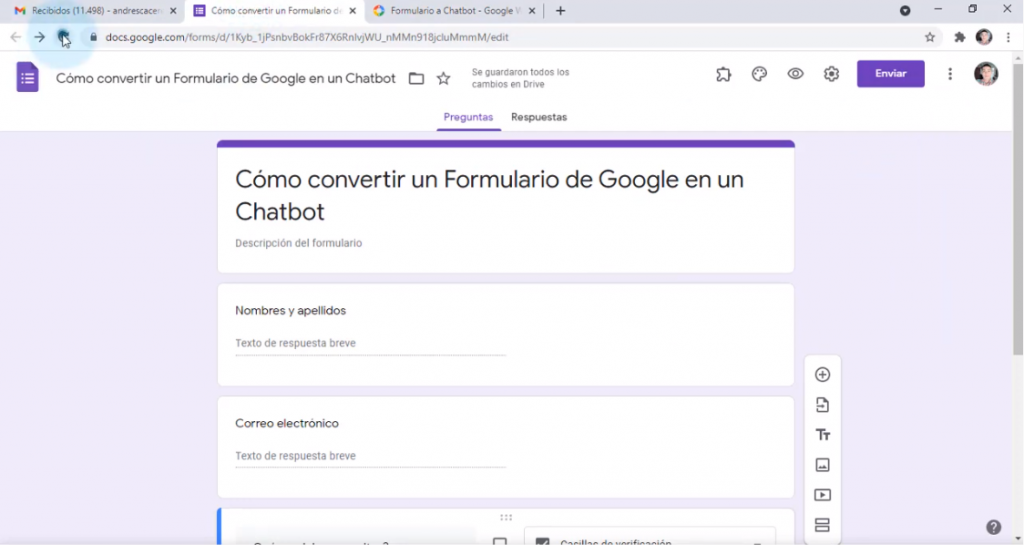The height and width of the screenshot is (545, 1024).
Task: Open the Chrome profile avatar
Action: (984, 37)
